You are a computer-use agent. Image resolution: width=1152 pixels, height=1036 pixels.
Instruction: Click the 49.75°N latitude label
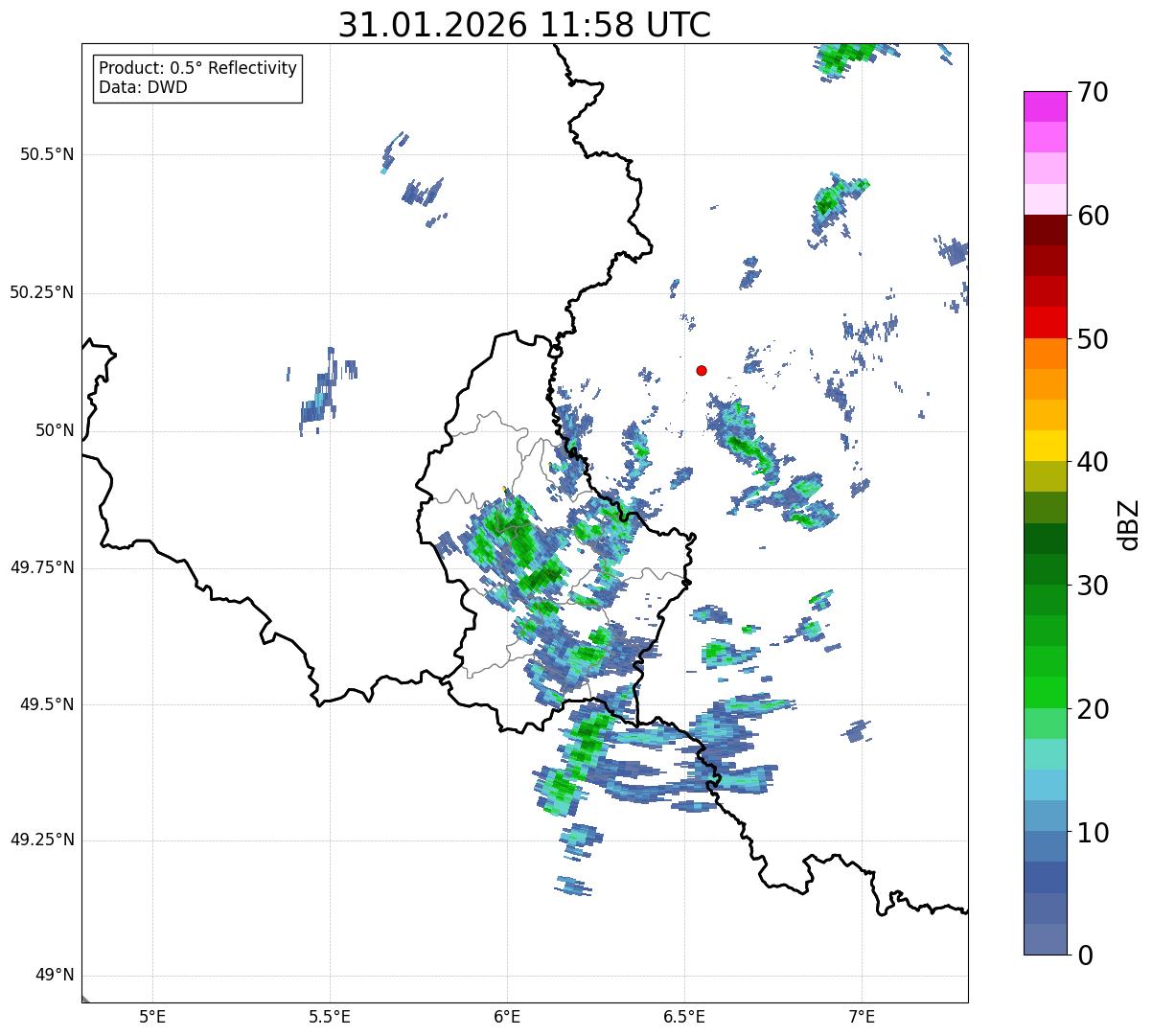click(41, 568)
